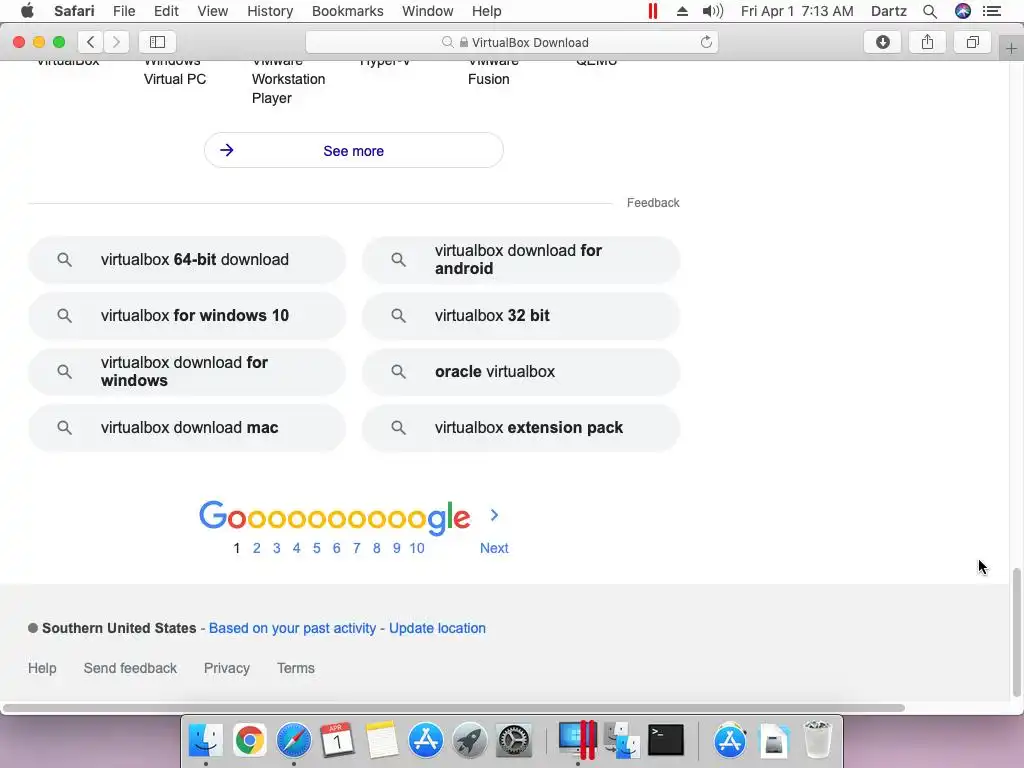
Task: Open the Window menu
Action: tap(428, 11)
